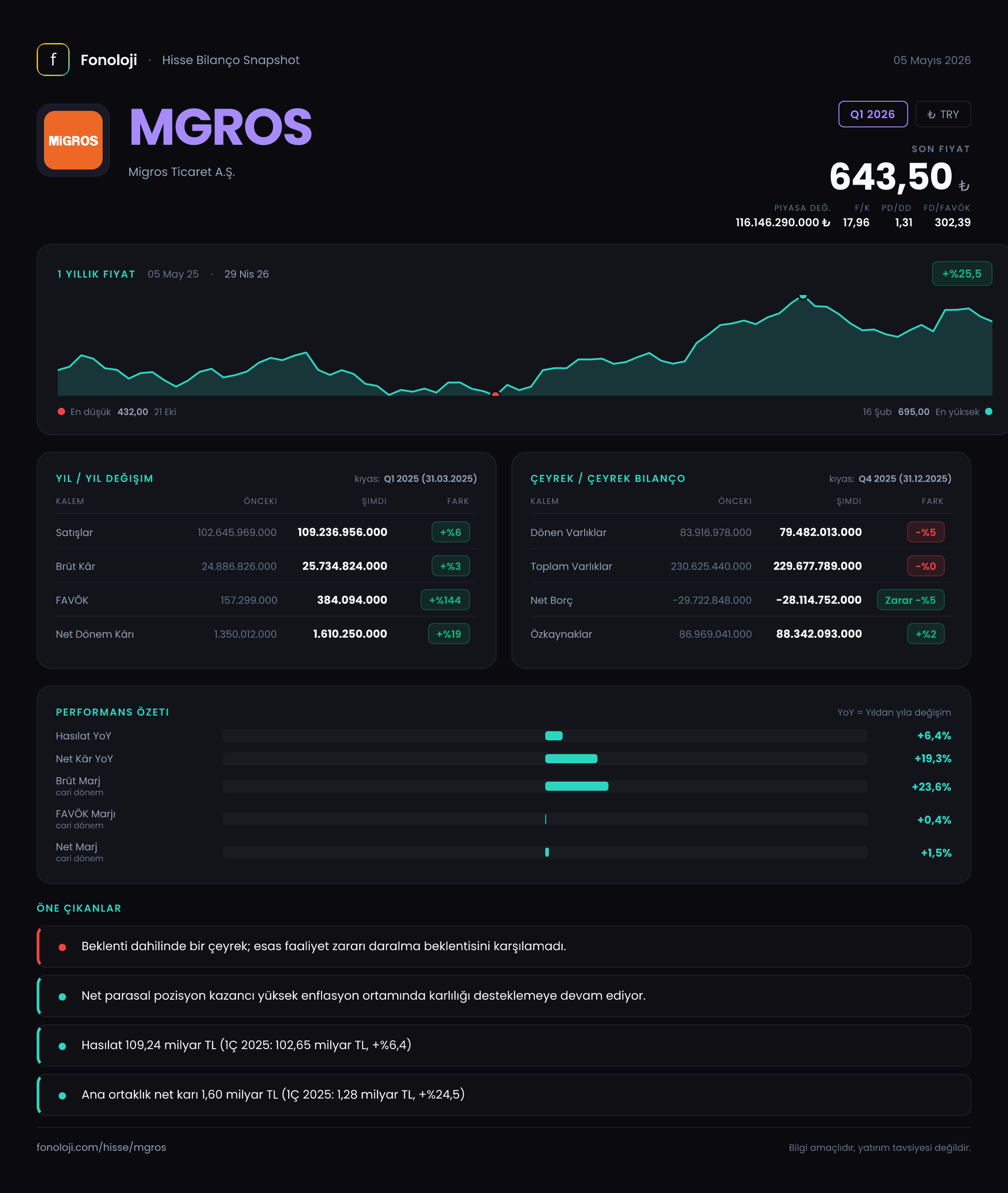Click the Özkaynaklar +%2 badge
The height and width of the screenshot is (1193, 1008).
pyautogui.click(x=926, y=634)
